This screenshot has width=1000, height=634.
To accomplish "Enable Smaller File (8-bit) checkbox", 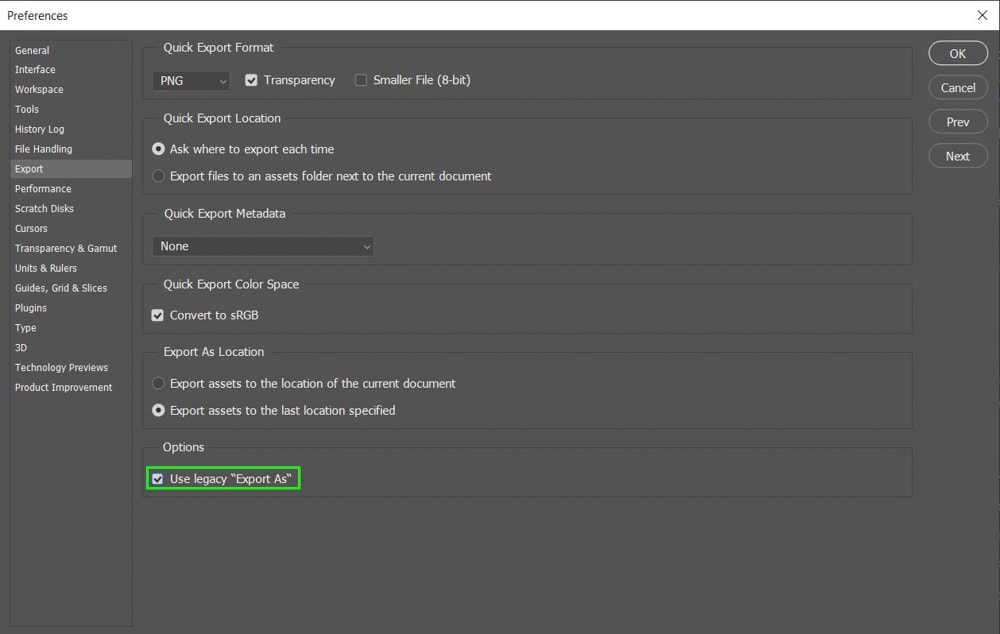I will point(361,80).
